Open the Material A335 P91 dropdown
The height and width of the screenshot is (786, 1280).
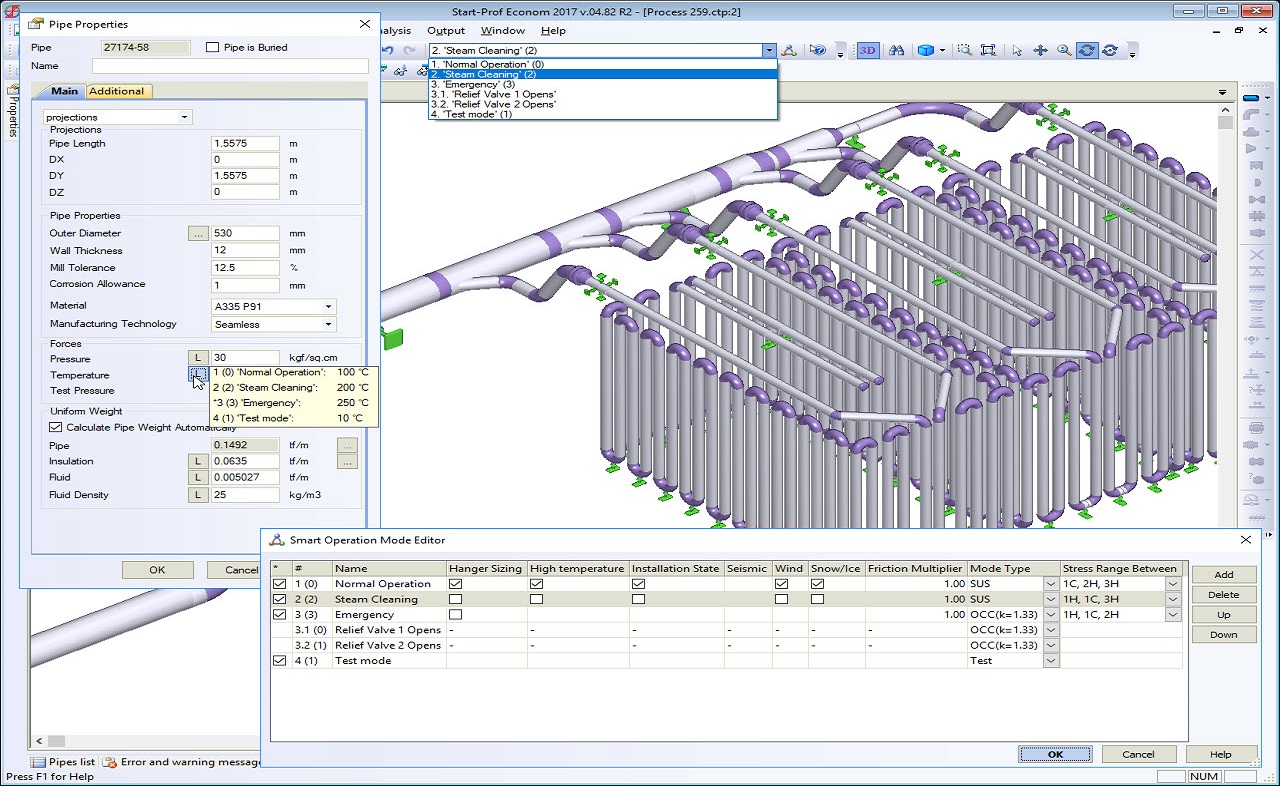pos(328,307)
